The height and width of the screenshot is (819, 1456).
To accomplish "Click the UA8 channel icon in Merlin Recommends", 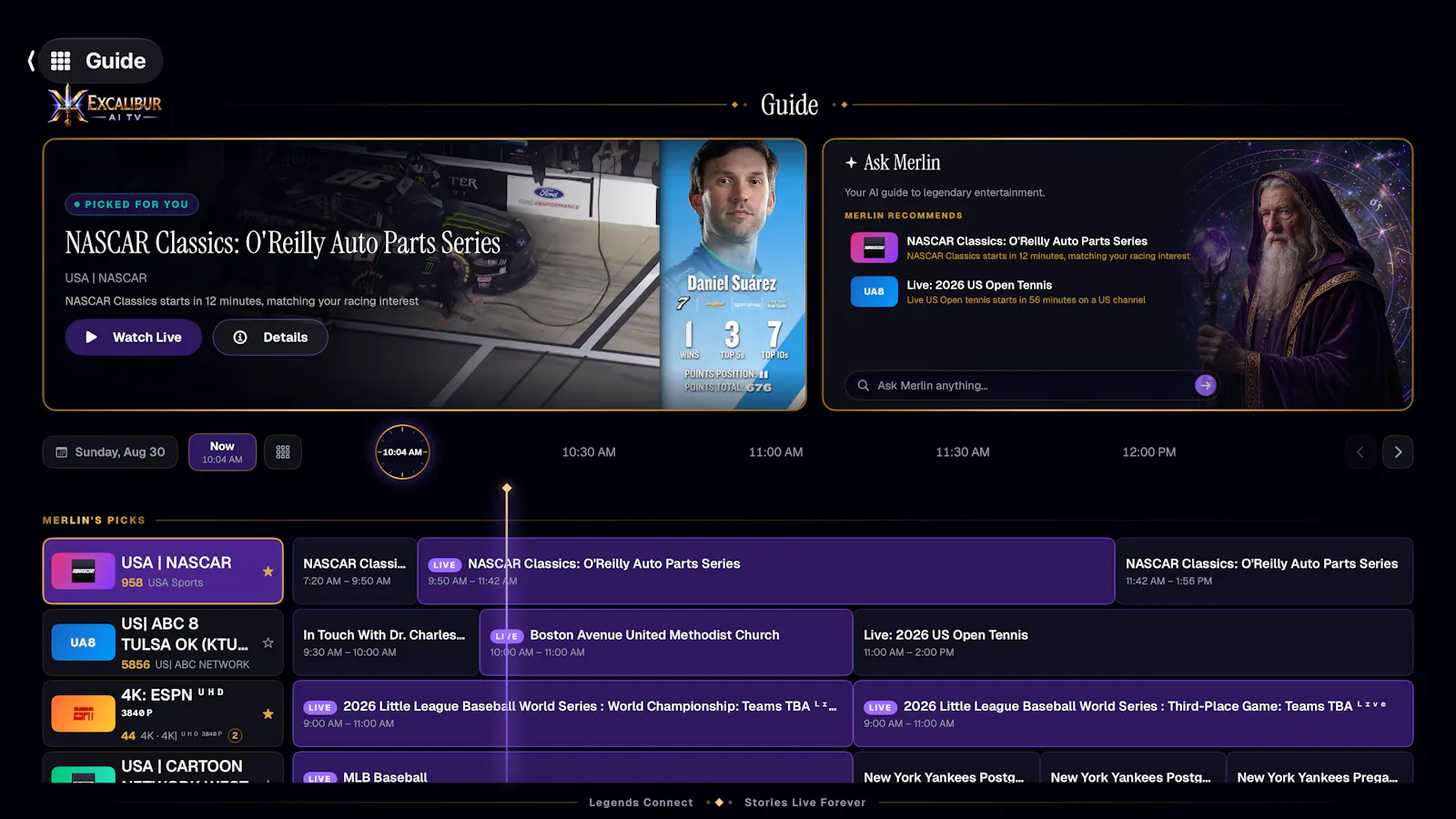I will tap(874, 291).
